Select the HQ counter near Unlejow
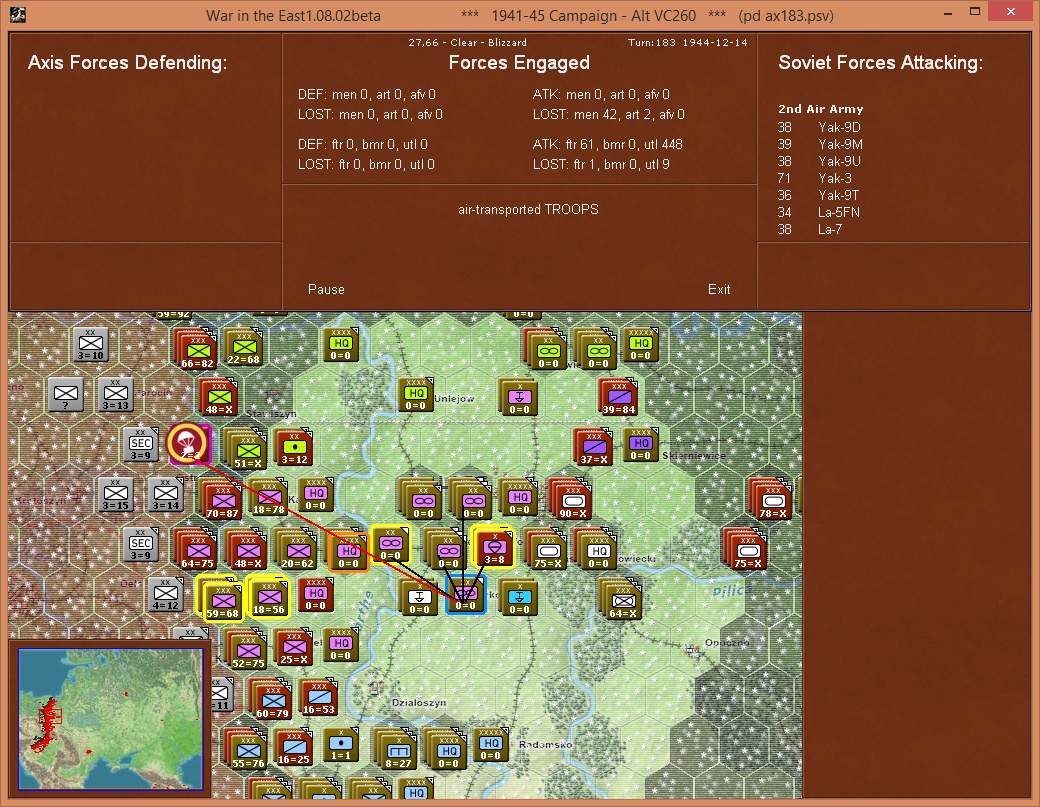Viewport: 1040px width, 807px height. point(416,394)
